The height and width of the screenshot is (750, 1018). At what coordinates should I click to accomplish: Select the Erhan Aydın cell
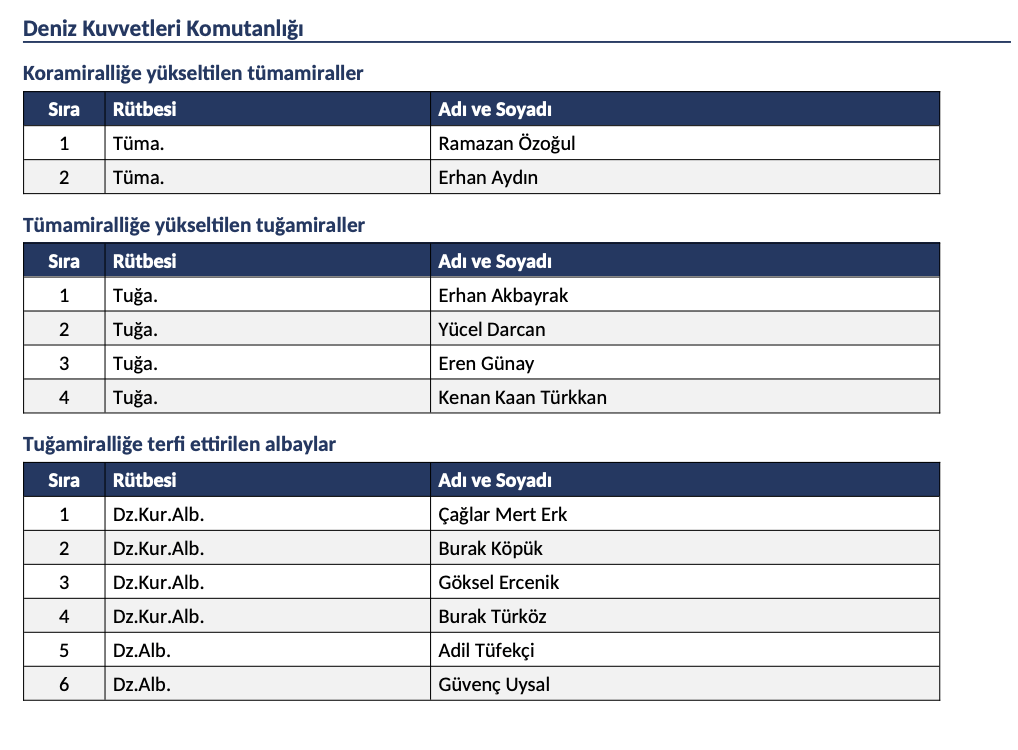coord(684,177)
